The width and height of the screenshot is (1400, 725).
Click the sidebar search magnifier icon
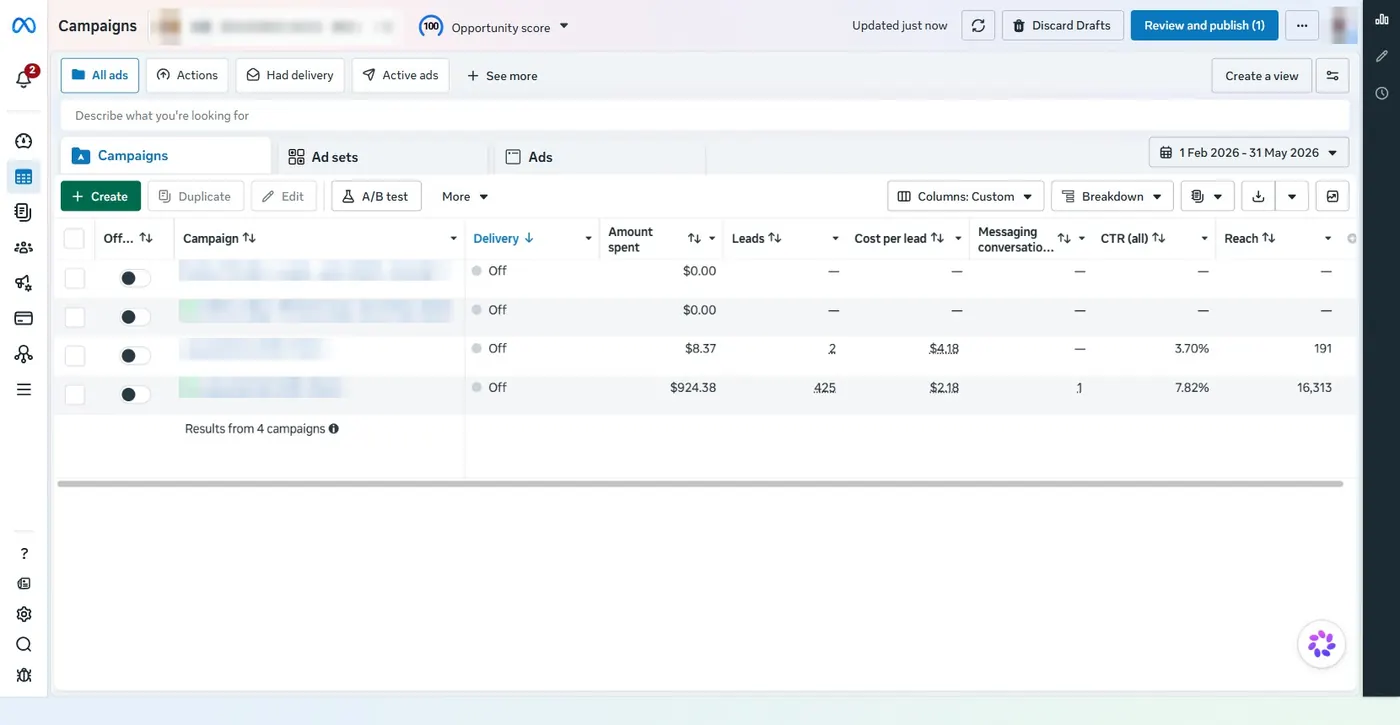24,644
